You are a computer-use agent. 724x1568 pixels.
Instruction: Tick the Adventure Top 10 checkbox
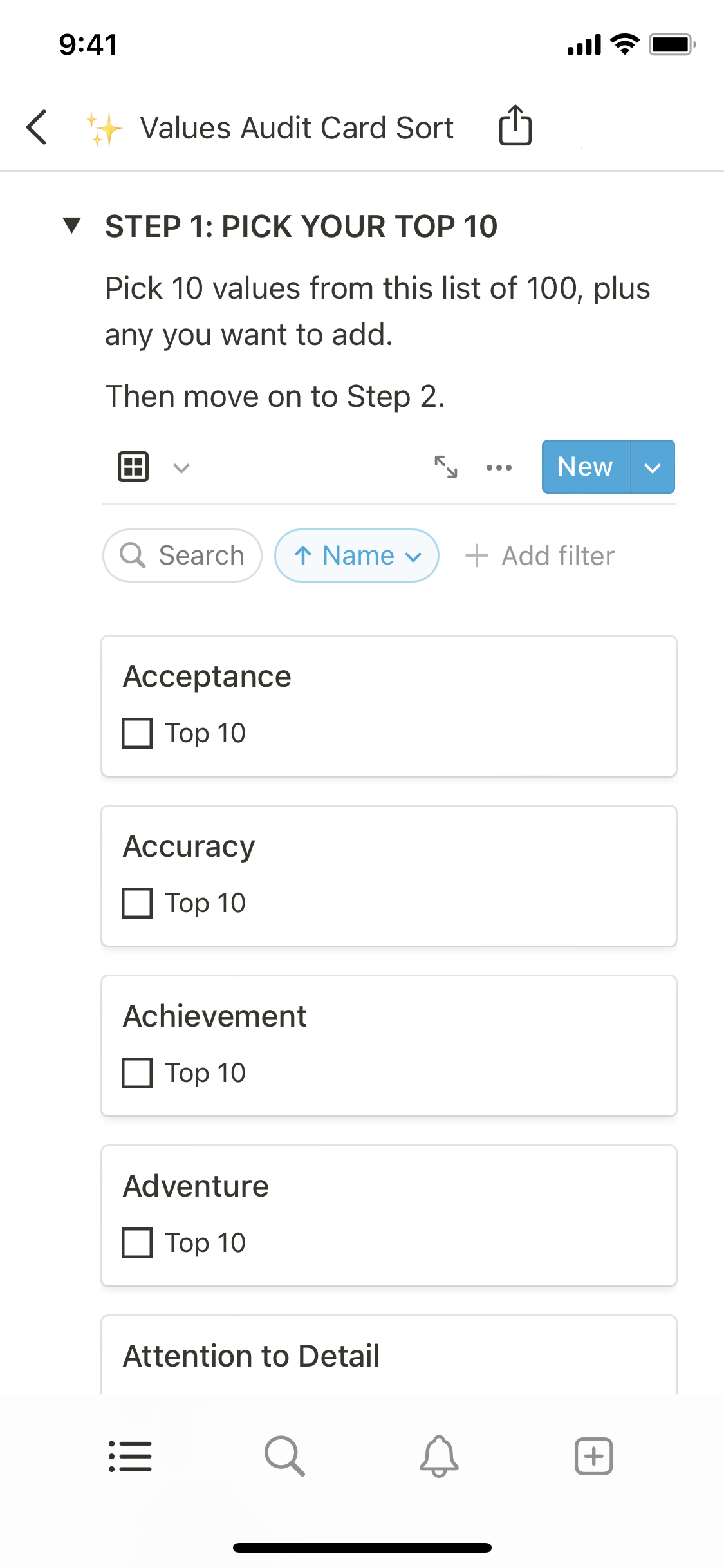pos(137,1243)
